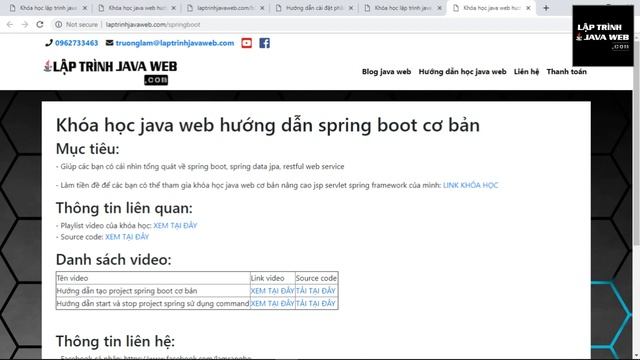Click the Khóa học java web main heading

pyautogui.click(x=268, y=125)
